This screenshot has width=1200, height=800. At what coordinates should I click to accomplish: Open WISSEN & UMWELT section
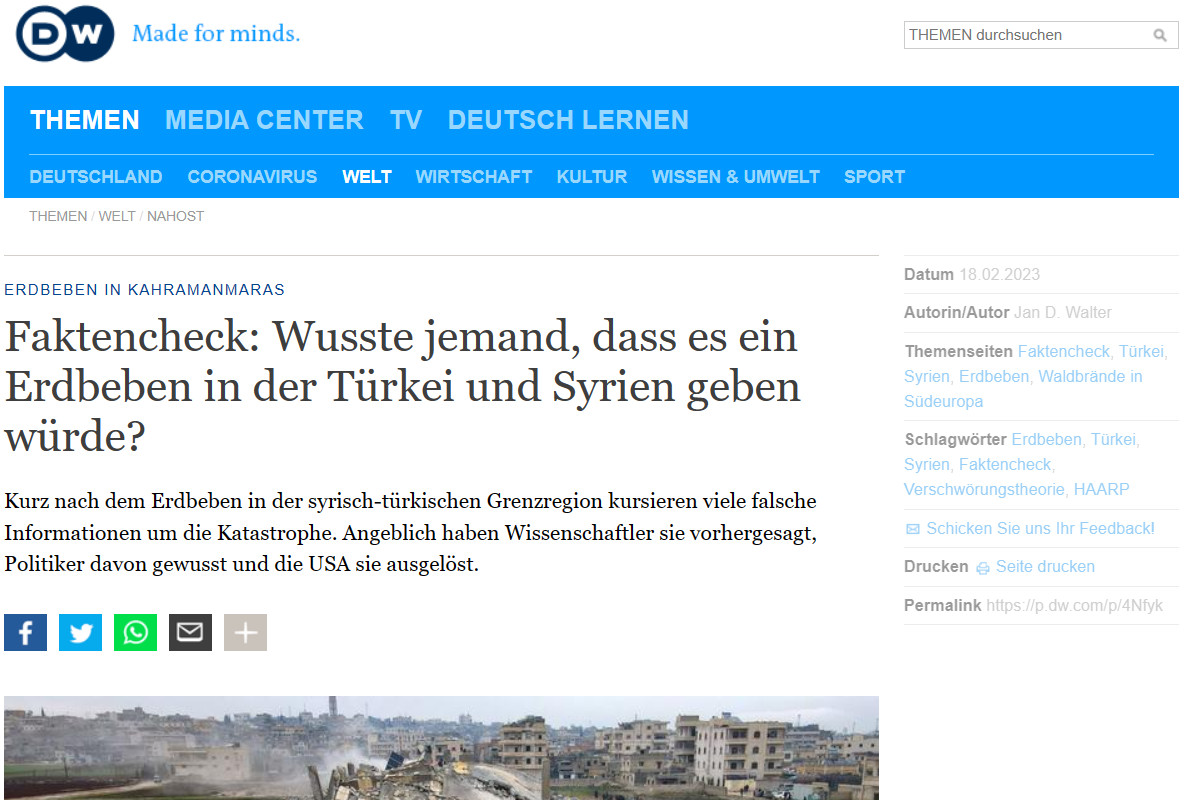(736, 177)
